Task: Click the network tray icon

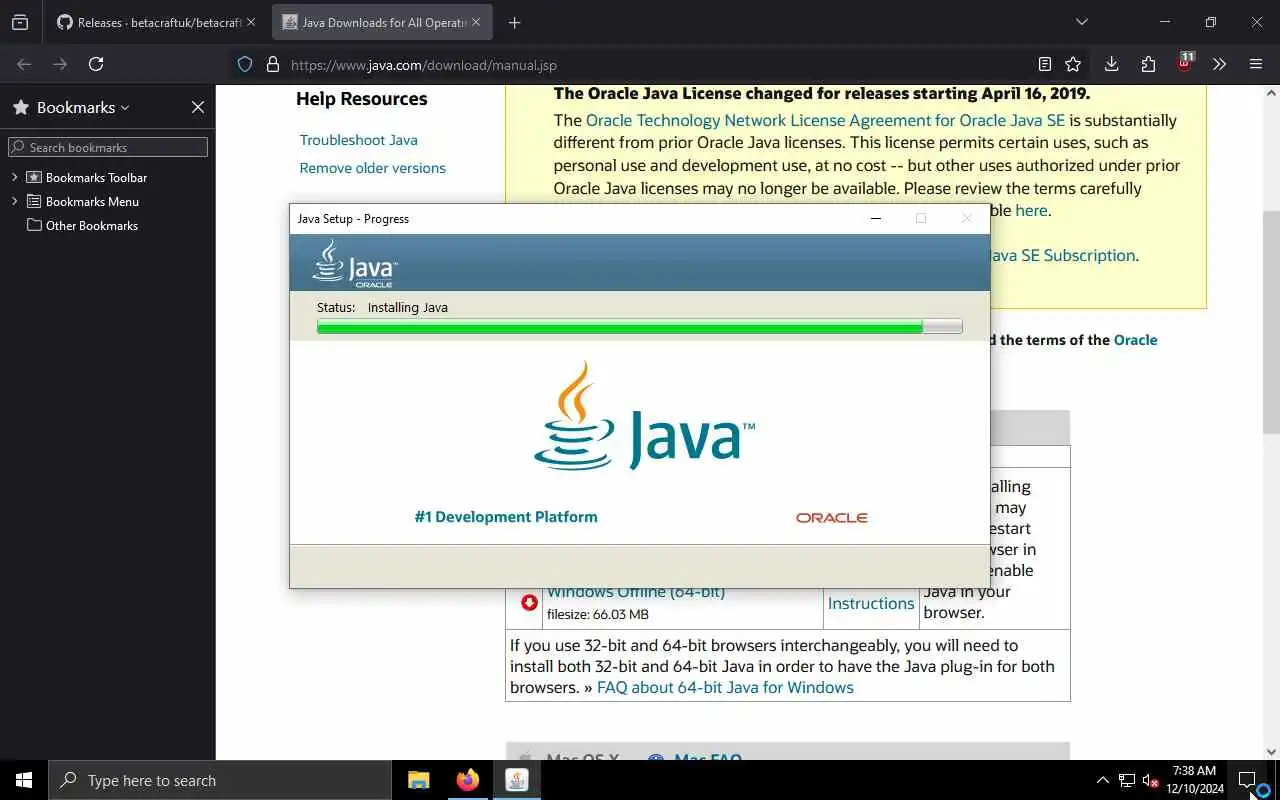Action: point(1127,780)
